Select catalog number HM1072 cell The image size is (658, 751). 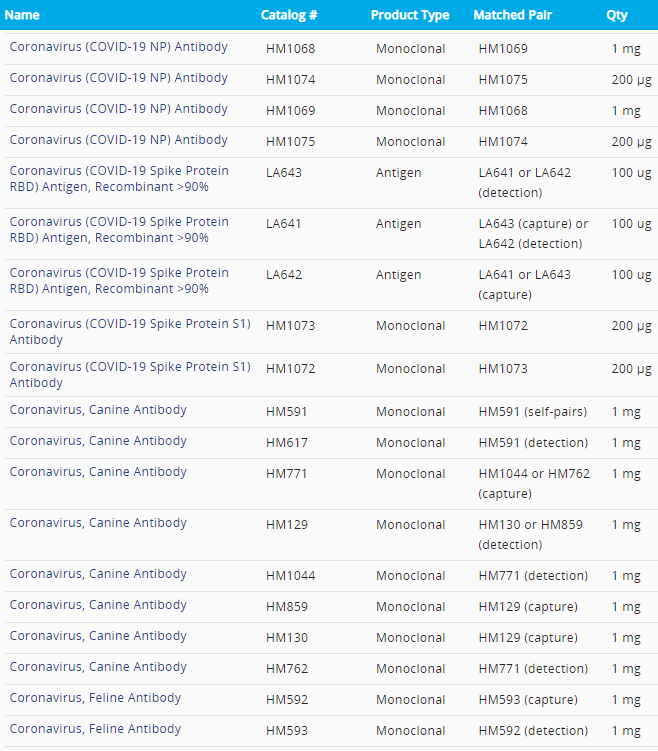click(290, 369)
